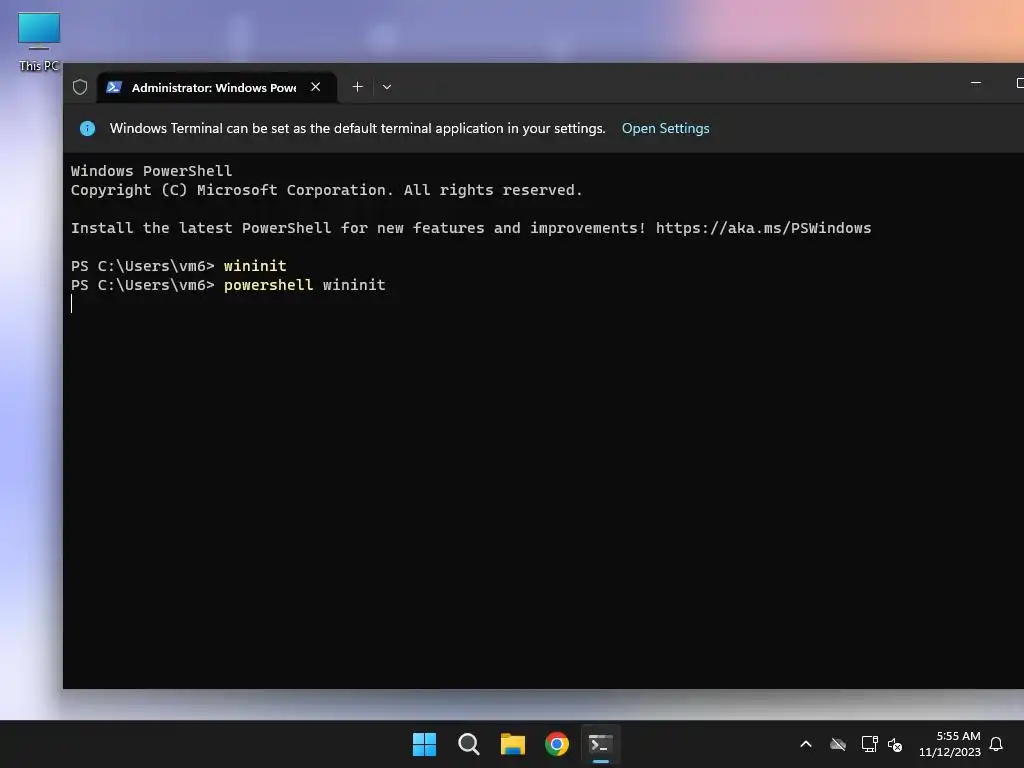Minimize the Windows Terminal window
Image resolution: width=1024 pixels, height=768 pixels.
point(976,84)
